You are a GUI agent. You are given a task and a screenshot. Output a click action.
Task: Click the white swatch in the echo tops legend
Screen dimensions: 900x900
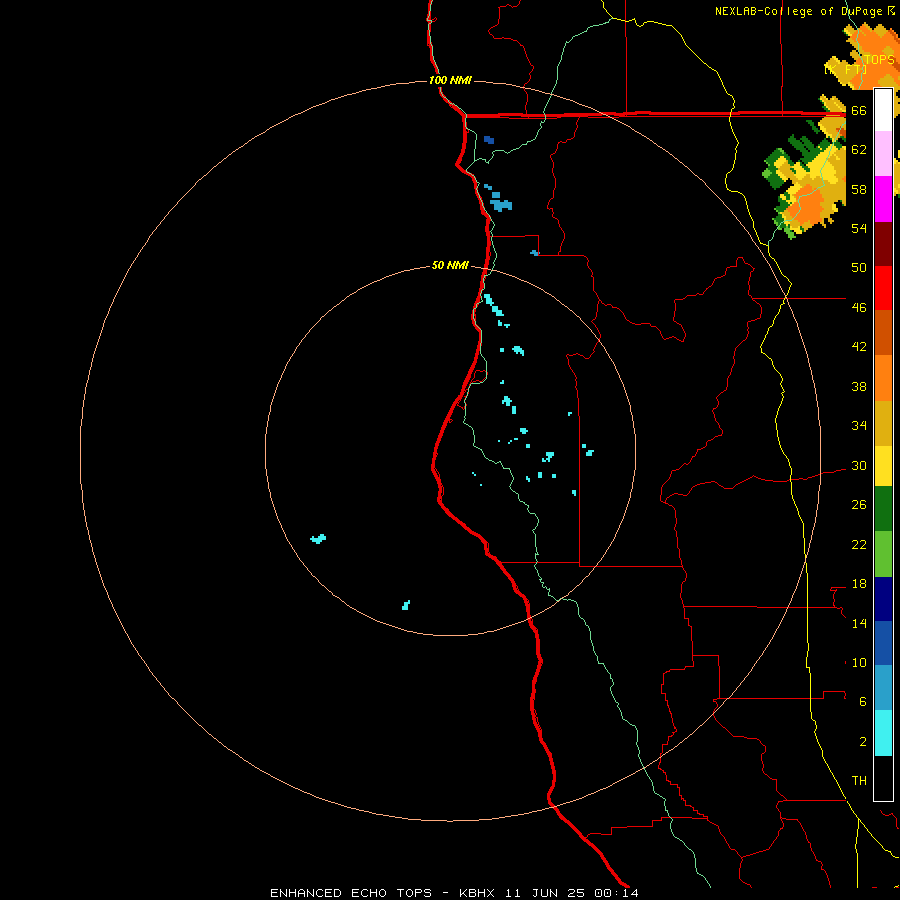(x=883, y=110)
